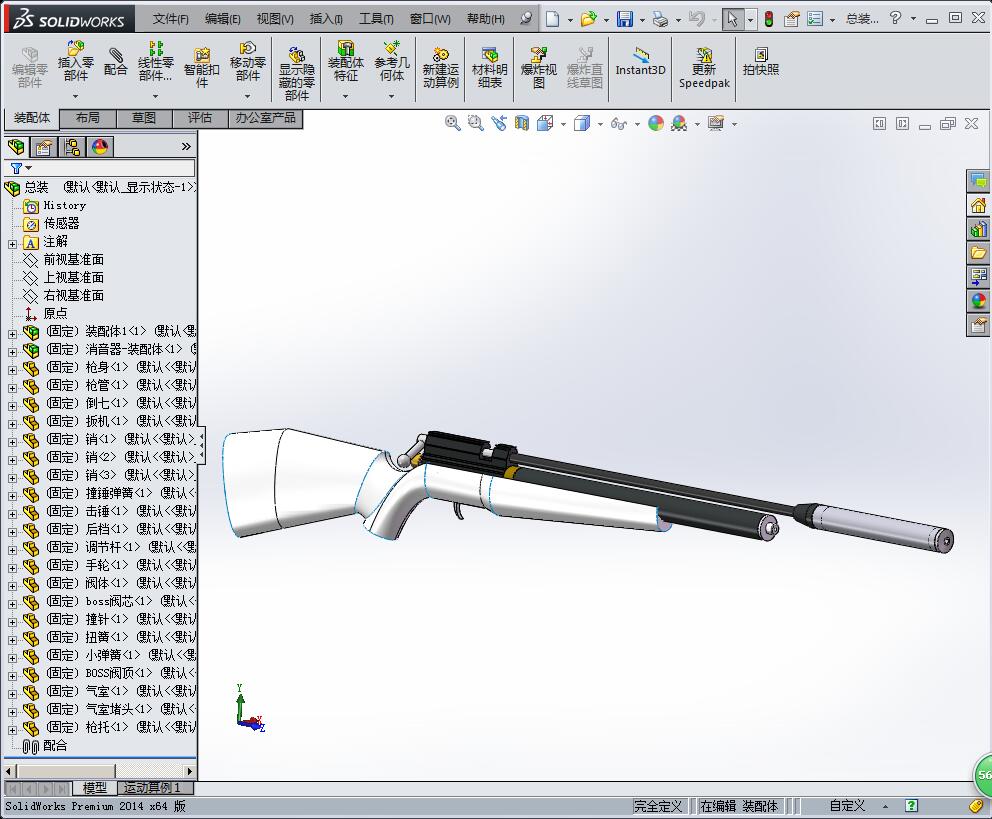The width and height of the screenshot is (992, 819).
Task: Open Smart Fasteners tool
Action: (x=202, y=66)
